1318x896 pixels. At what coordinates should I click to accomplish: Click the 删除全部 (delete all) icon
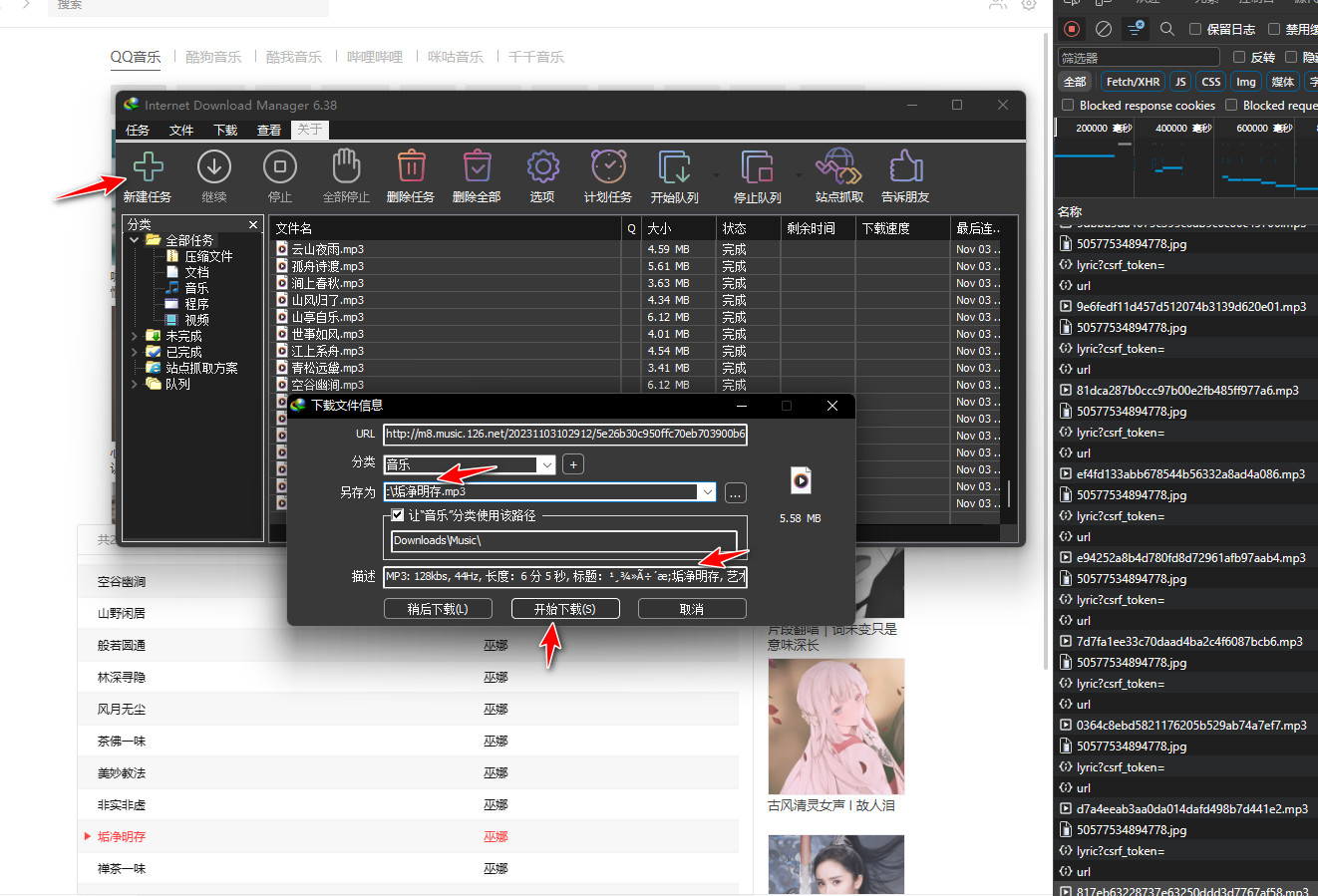[477, 166]
